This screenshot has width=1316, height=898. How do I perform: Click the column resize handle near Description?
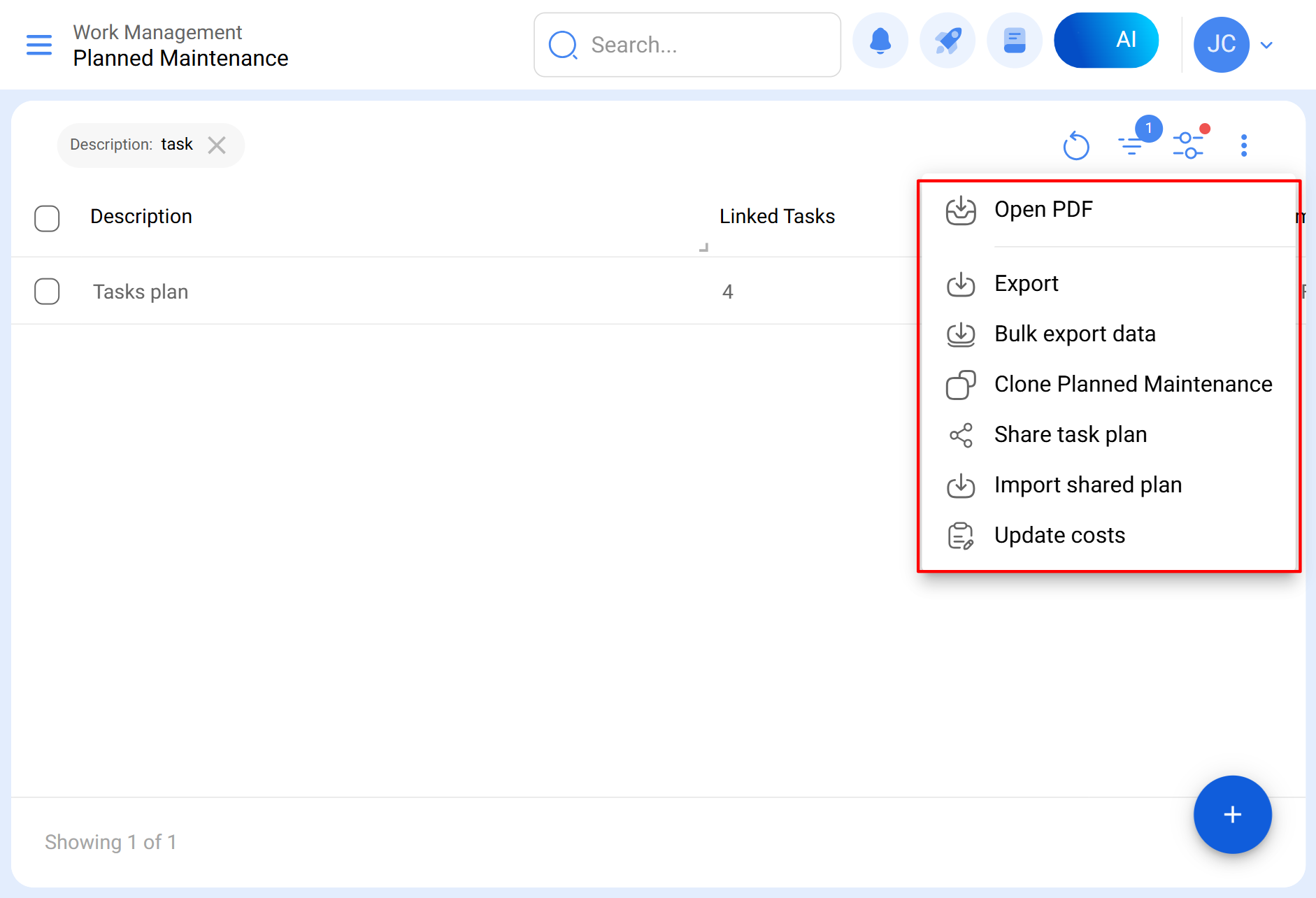point(704,247)
